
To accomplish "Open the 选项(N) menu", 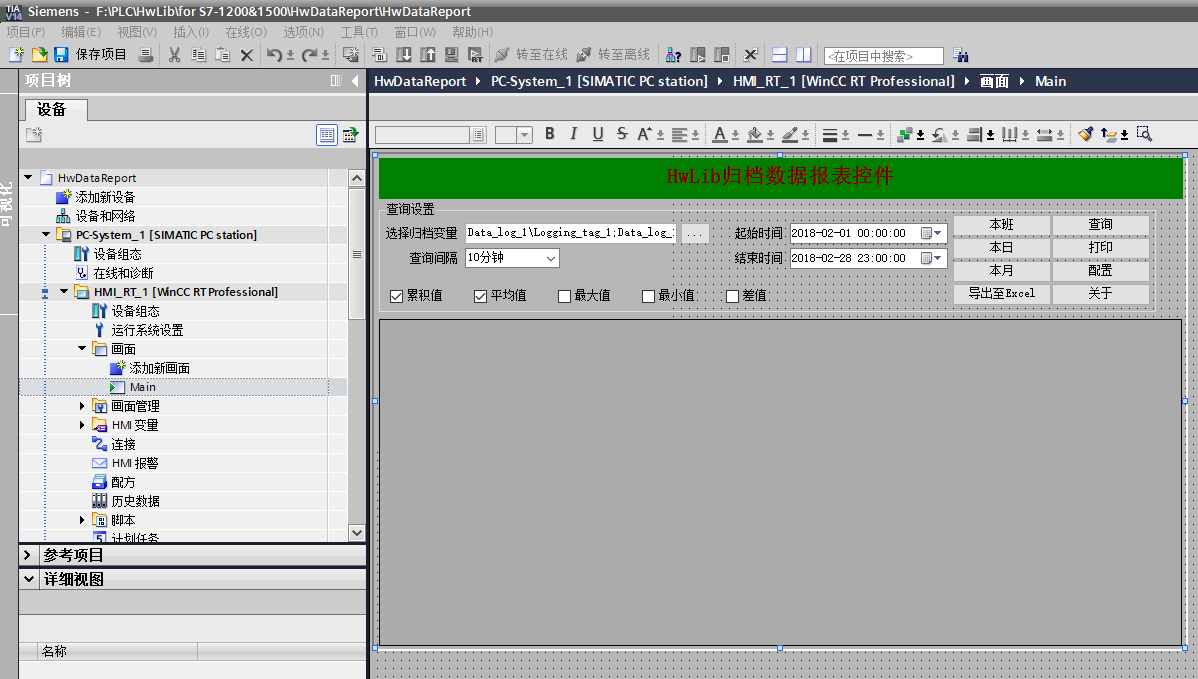I will 303,32.
